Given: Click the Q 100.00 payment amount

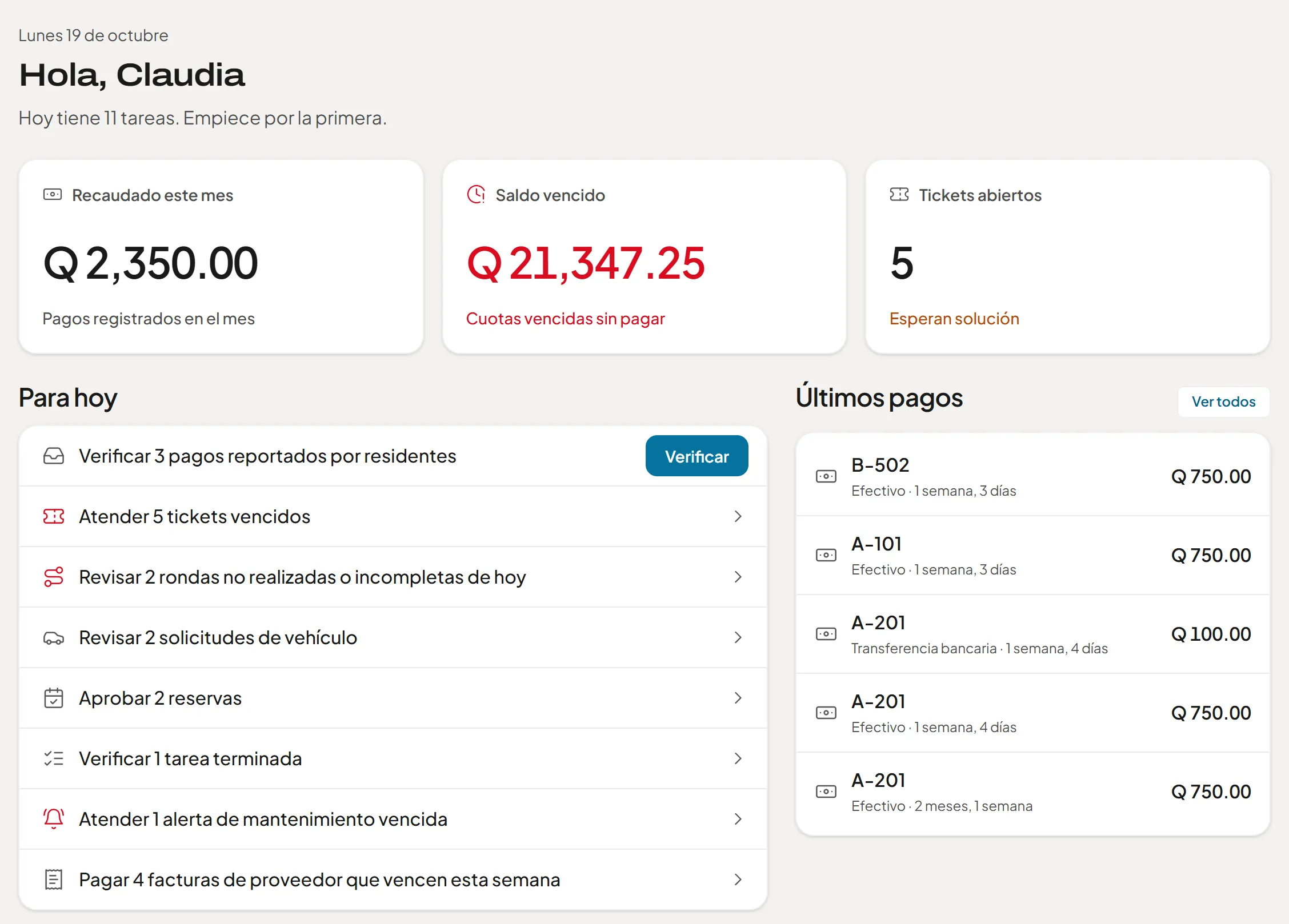Looking at the screenshot, I should click(1211, 634).
